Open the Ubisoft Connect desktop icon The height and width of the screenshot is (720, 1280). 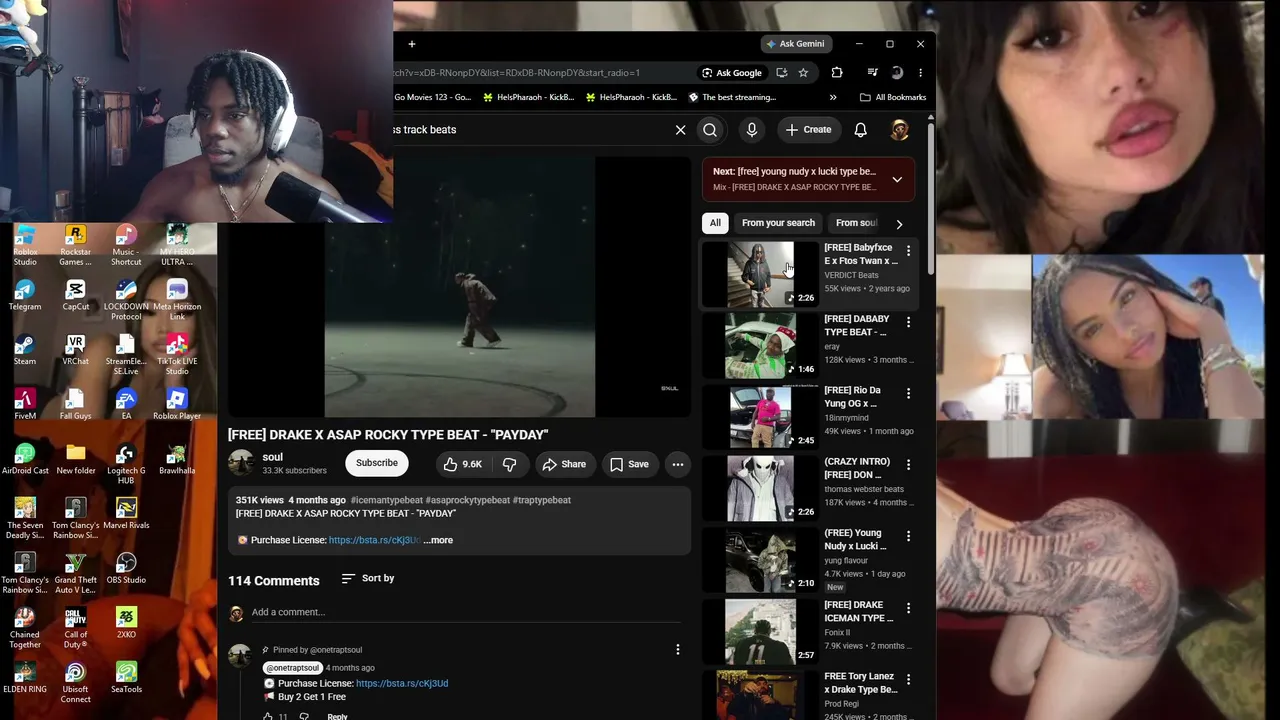coord(75,683)
